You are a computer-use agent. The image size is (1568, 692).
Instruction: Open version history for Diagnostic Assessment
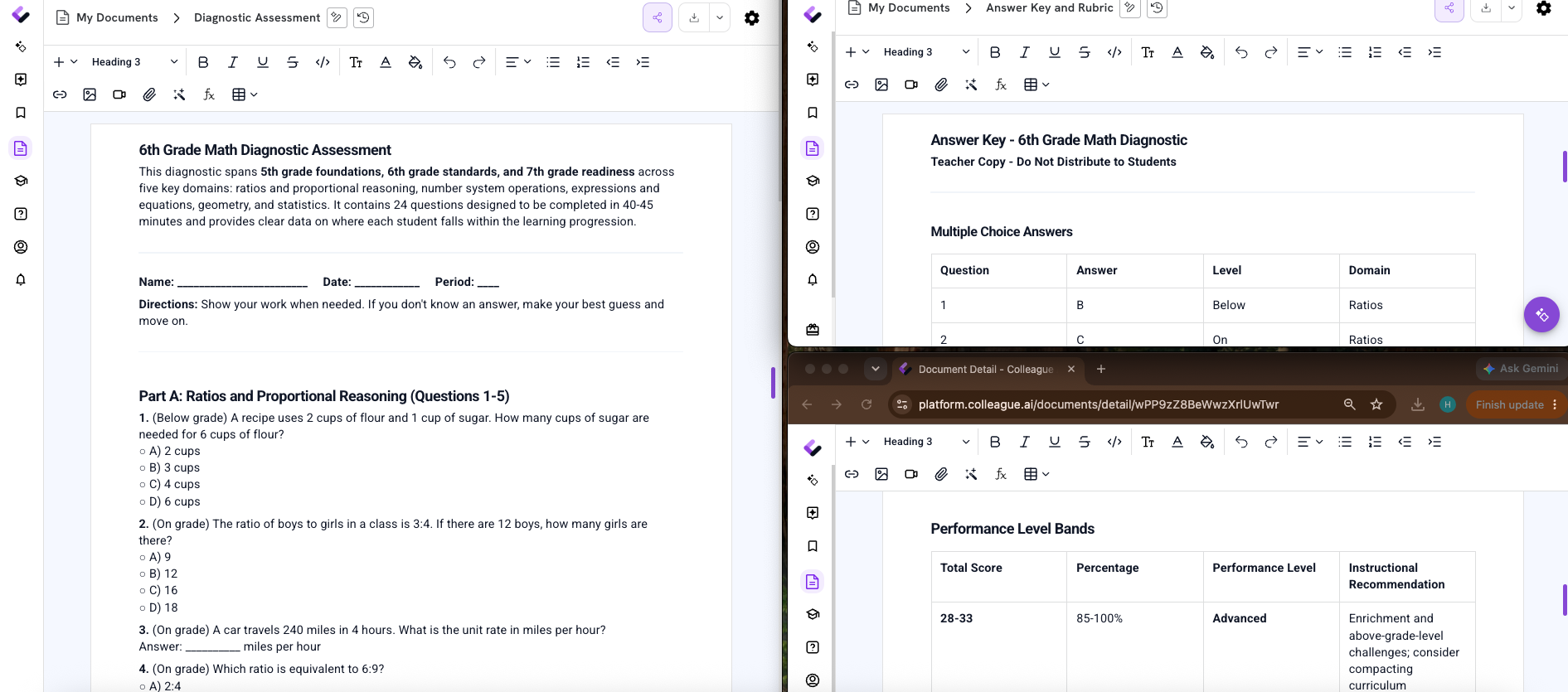tap(363, 17)
